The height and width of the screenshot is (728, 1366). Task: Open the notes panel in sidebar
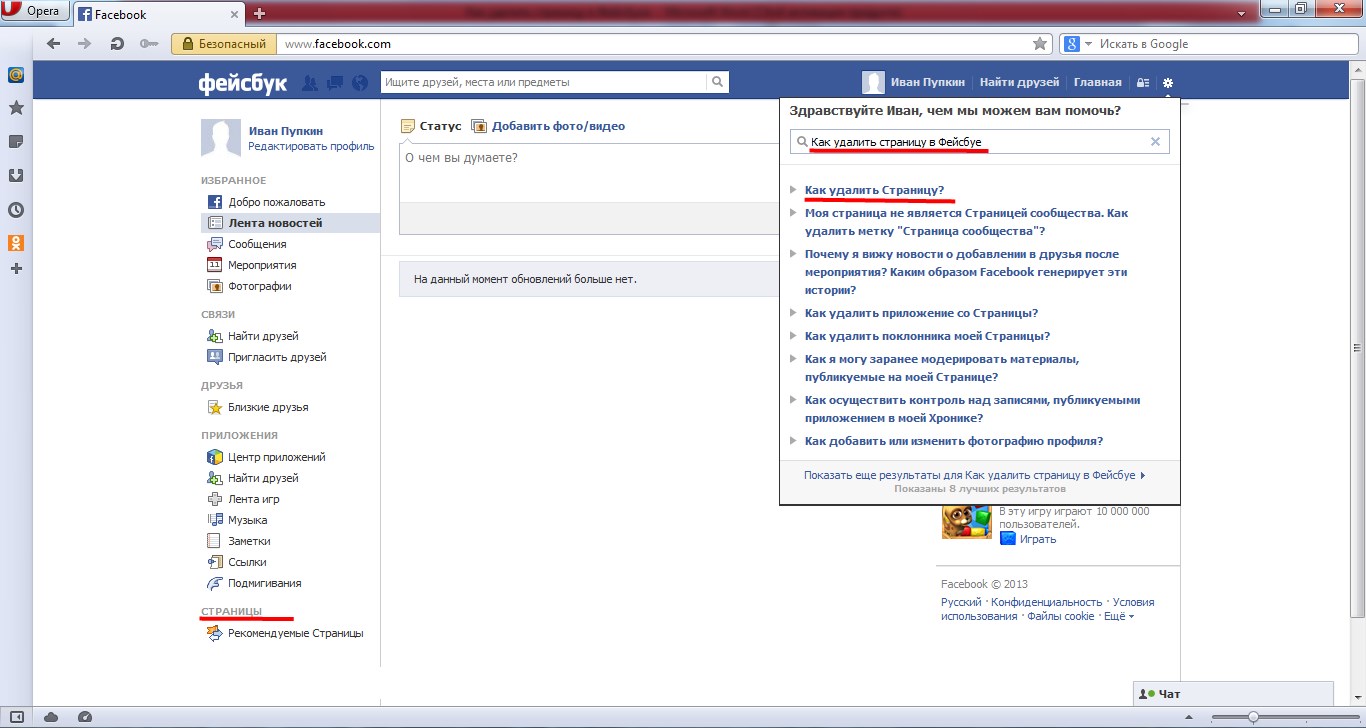point(16,141)
